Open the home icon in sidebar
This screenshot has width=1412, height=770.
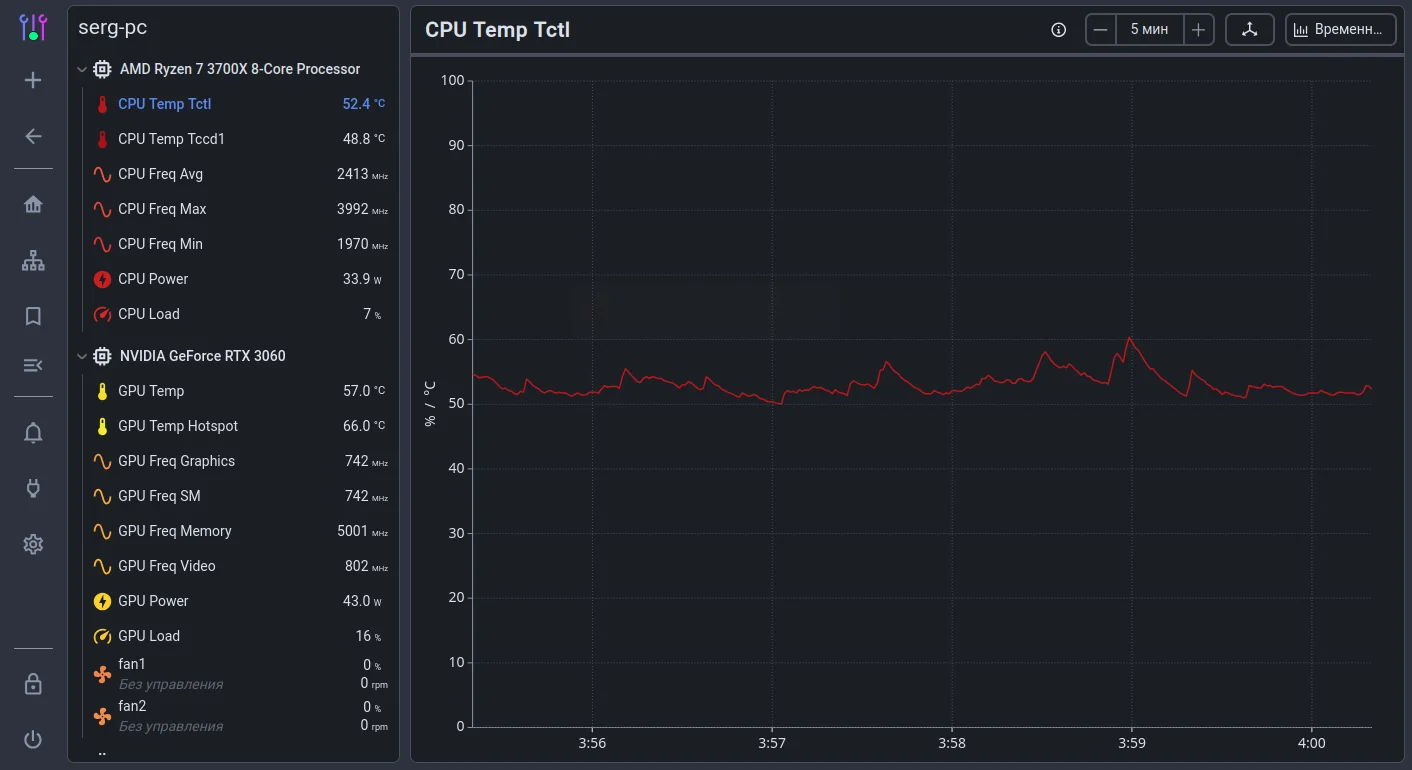click(x=33, y=205)
